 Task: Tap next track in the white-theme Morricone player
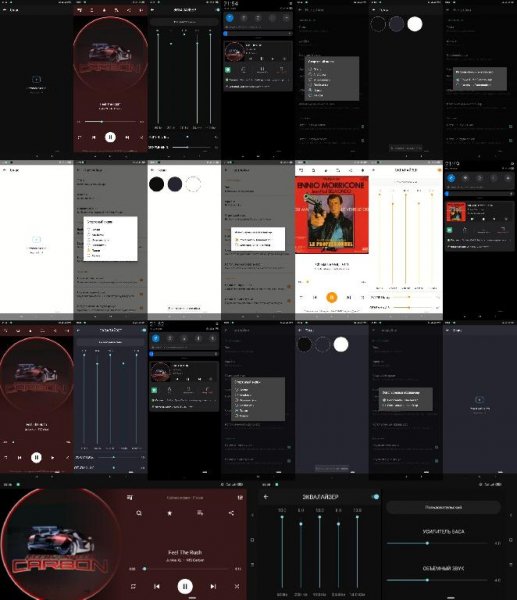point(349,297)
